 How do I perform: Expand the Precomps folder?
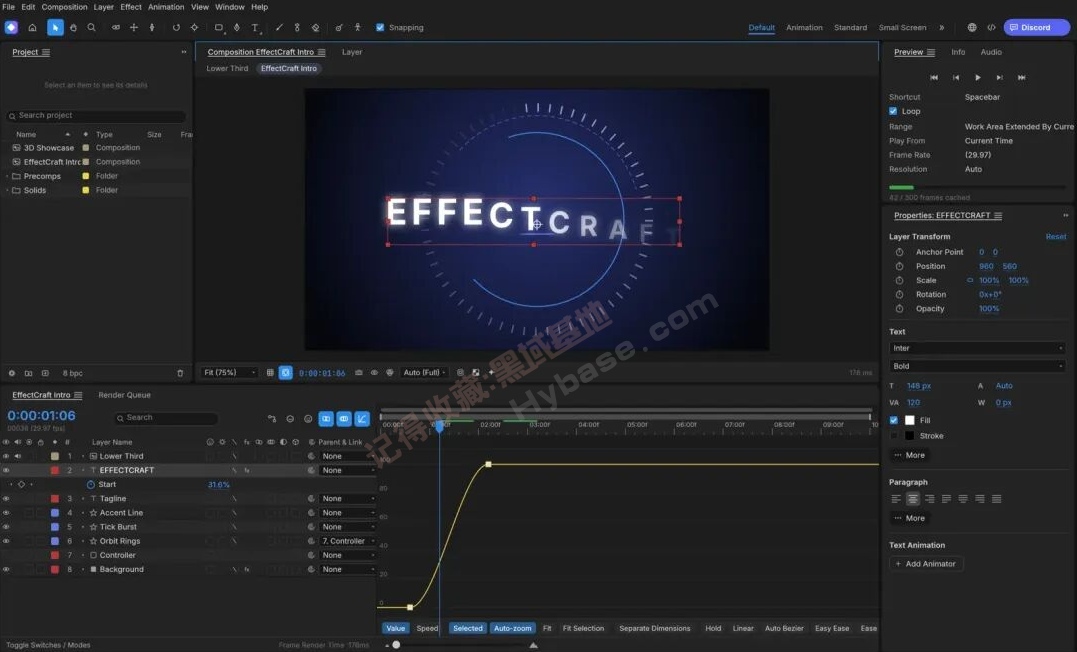point(7,177)
